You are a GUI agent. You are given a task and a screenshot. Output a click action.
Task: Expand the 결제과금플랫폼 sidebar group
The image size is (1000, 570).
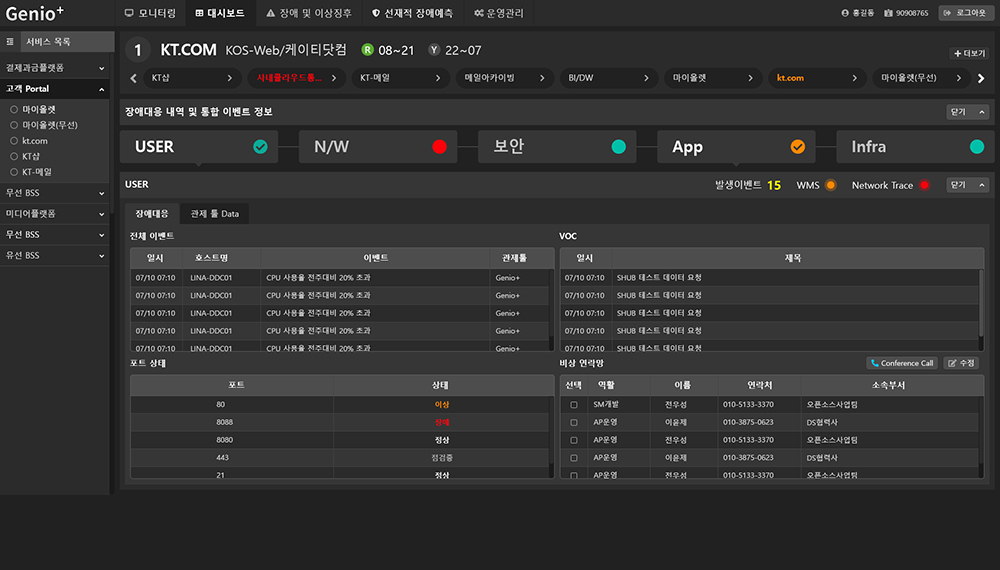tap(55, 68)
